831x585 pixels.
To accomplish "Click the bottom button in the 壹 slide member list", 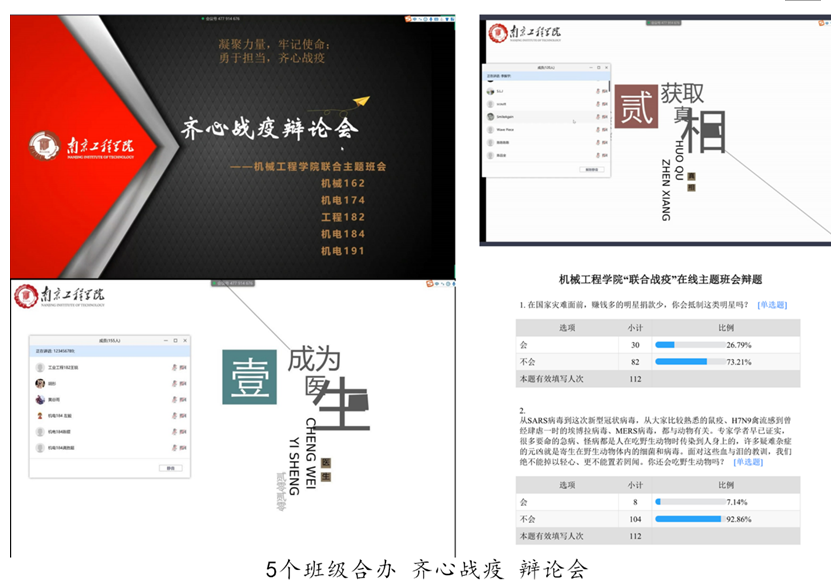I will 170,468.
